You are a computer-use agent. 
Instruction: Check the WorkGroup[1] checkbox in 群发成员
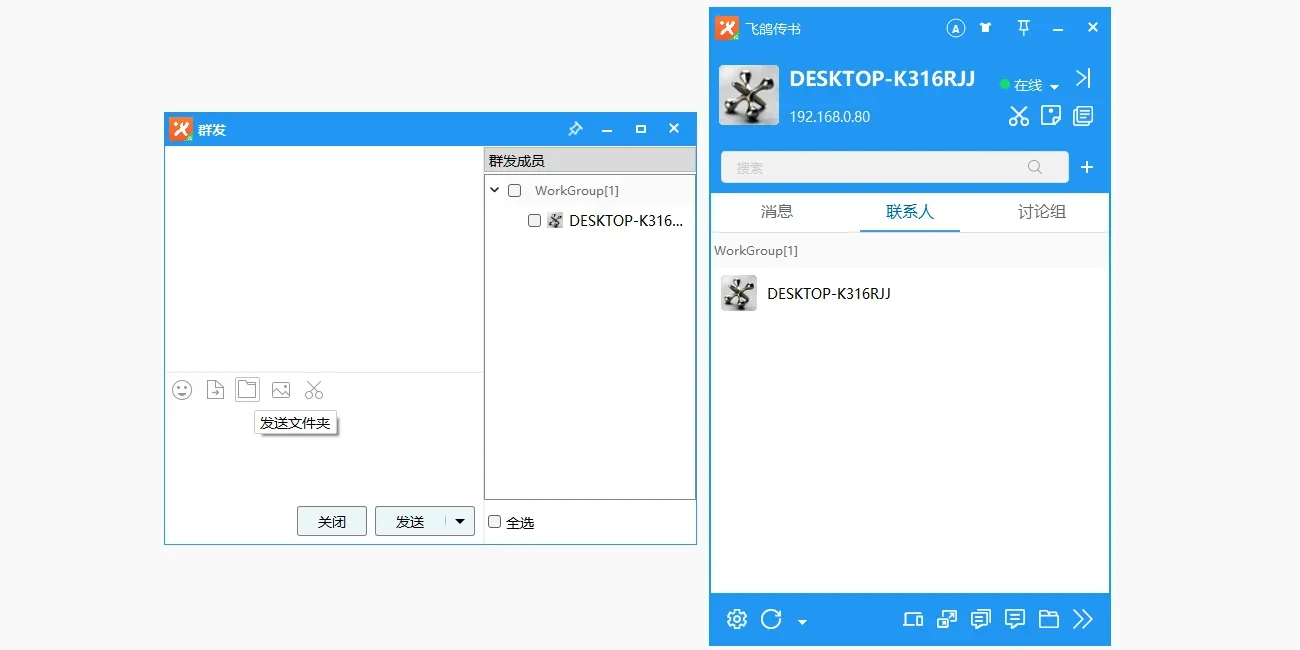pos(514,190)
